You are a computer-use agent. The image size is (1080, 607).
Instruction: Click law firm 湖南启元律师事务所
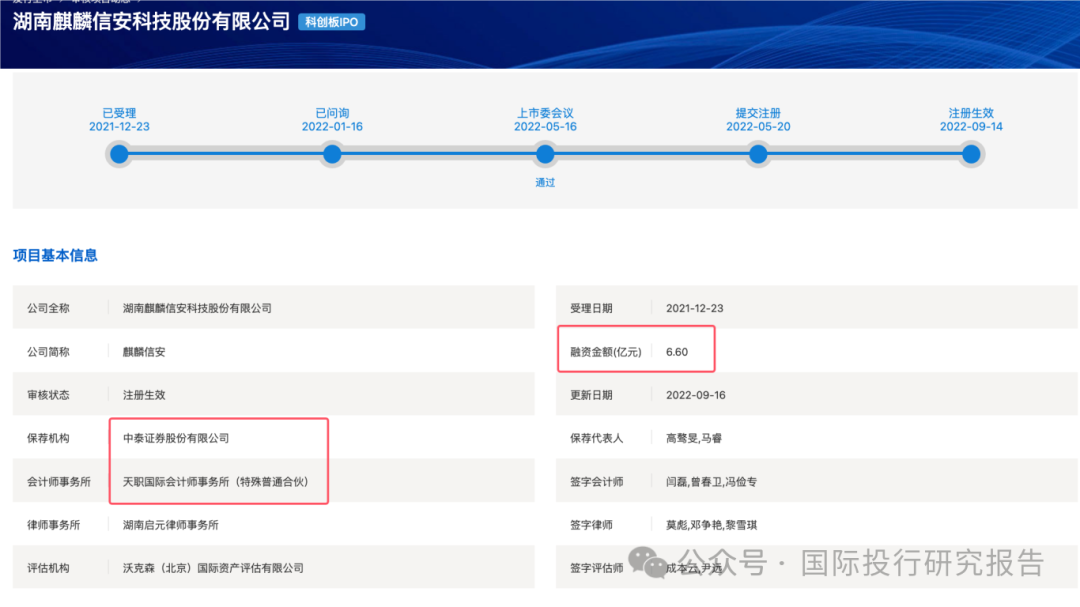[170, 525]
